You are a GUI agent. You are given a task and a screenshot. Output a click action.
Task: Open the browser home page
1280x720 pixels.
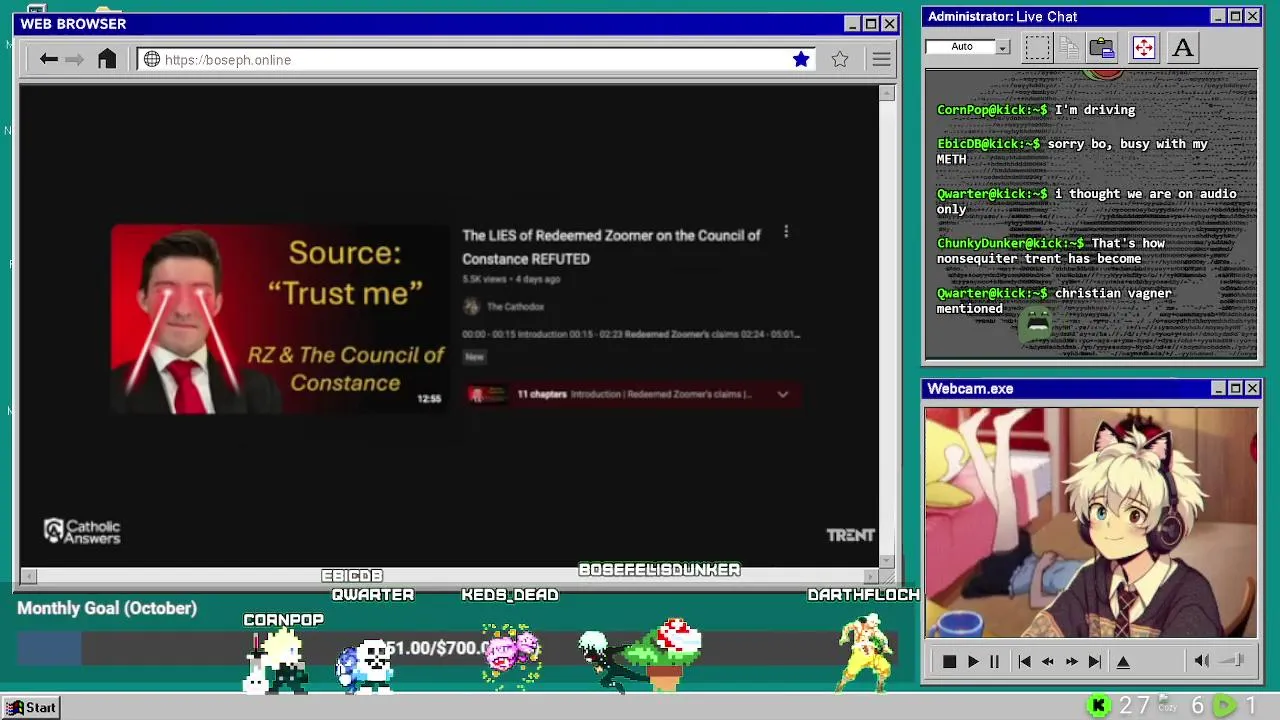pyautogui.click(x=107, y=59)
